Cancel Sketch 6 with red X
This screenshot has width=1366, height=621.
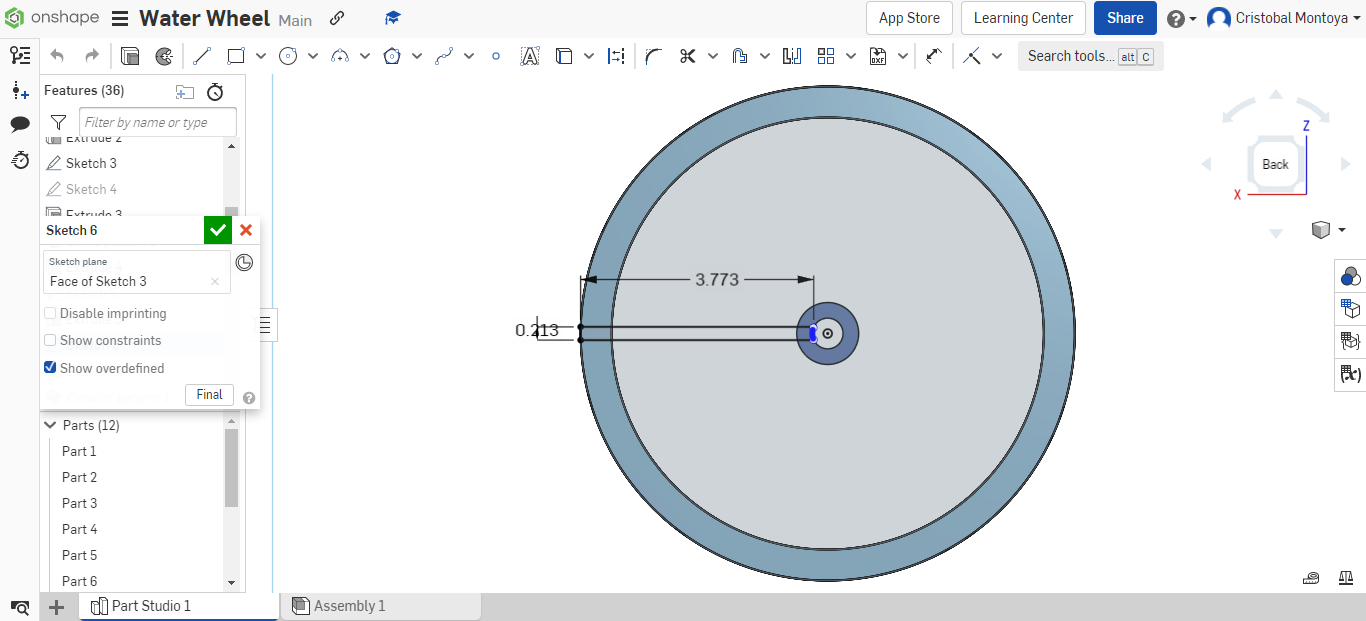point(246,230)
